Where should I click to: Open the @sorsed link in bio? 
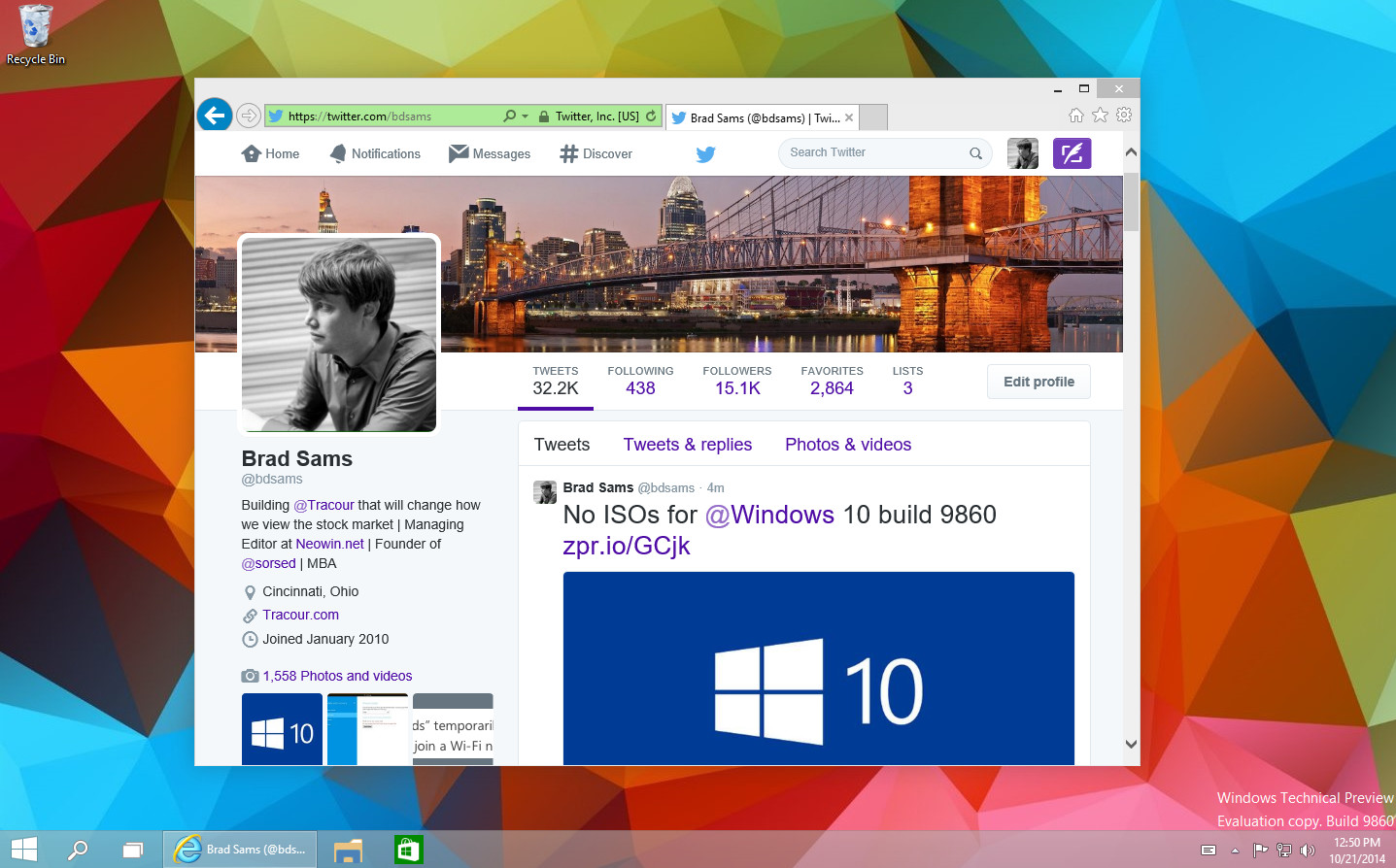(269, 563)
